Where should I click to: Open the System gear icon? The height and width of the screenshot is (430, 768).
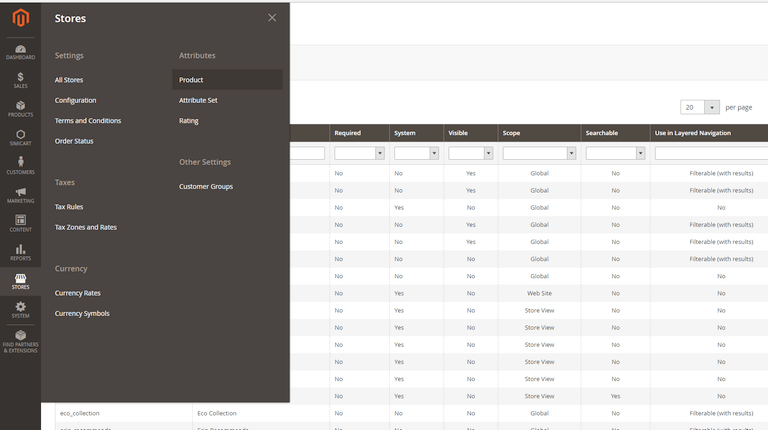(21, 310)
